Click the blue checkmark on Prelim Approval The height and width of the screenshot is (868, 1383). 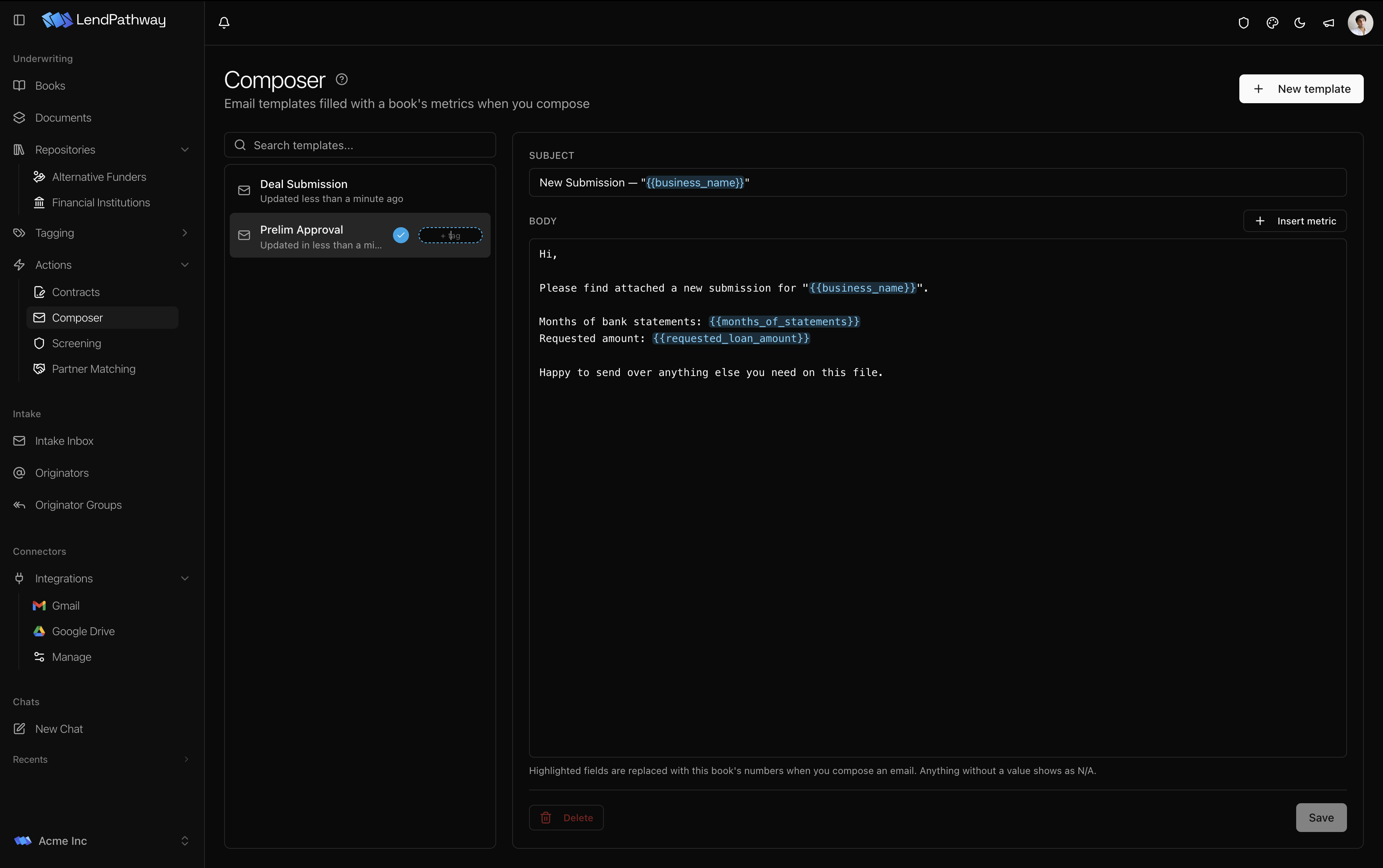[401, 235]
